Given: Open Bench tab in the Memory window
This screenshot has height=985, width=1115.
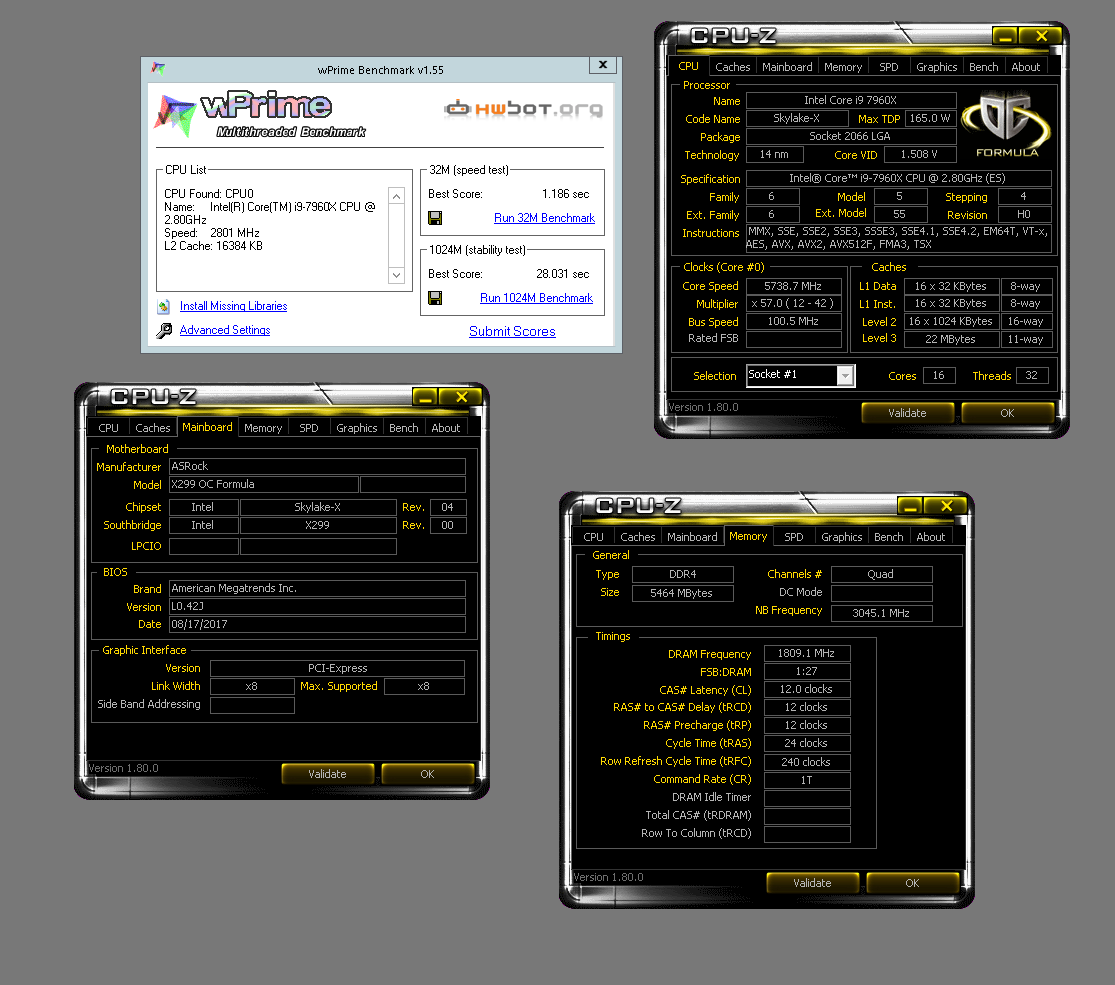Looking at the screenshot, I should (x=888, y=537).
